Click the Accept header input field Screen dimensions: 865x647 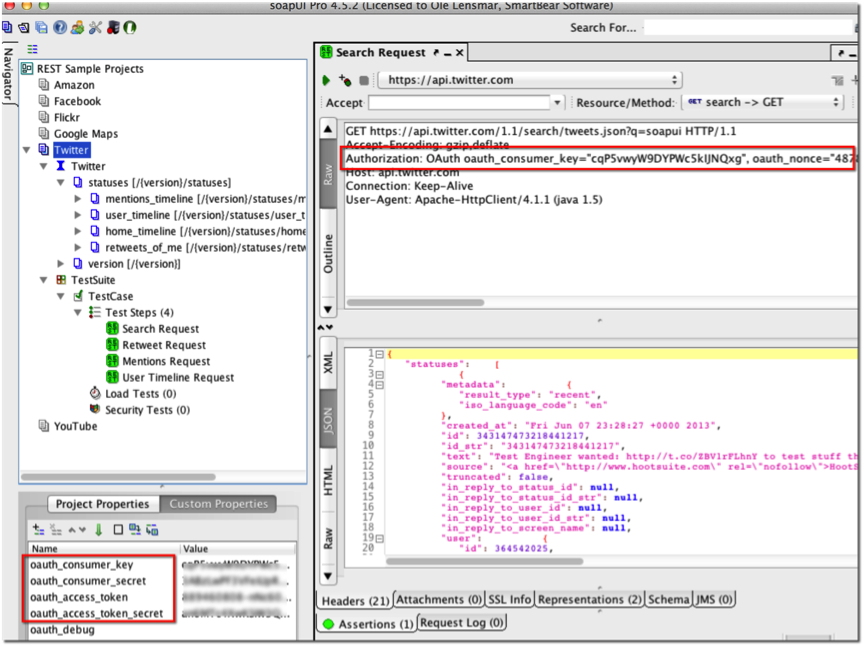[460, 103]
